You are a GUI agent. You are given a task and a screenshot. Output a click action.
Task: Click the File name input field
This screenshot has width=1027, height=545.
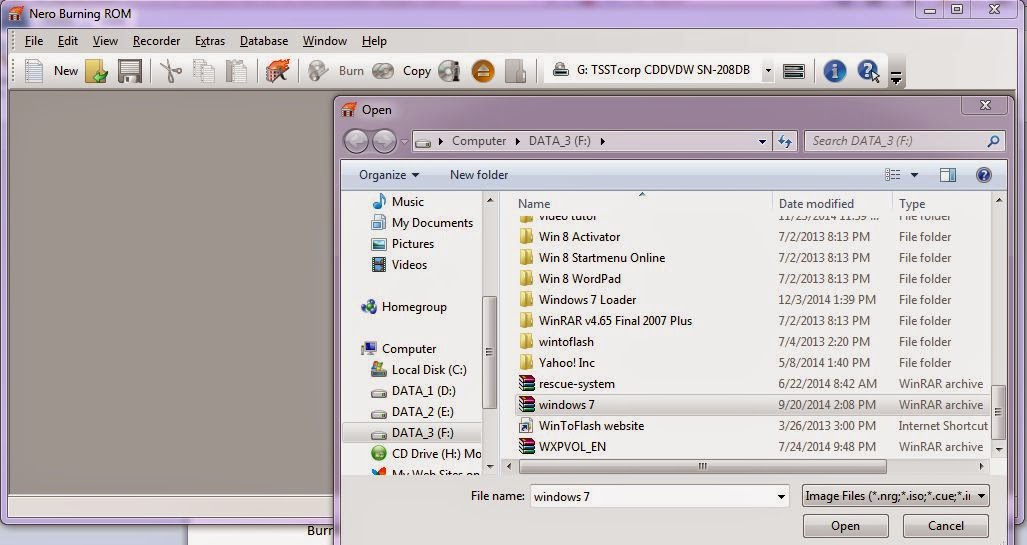click(652, 497)
